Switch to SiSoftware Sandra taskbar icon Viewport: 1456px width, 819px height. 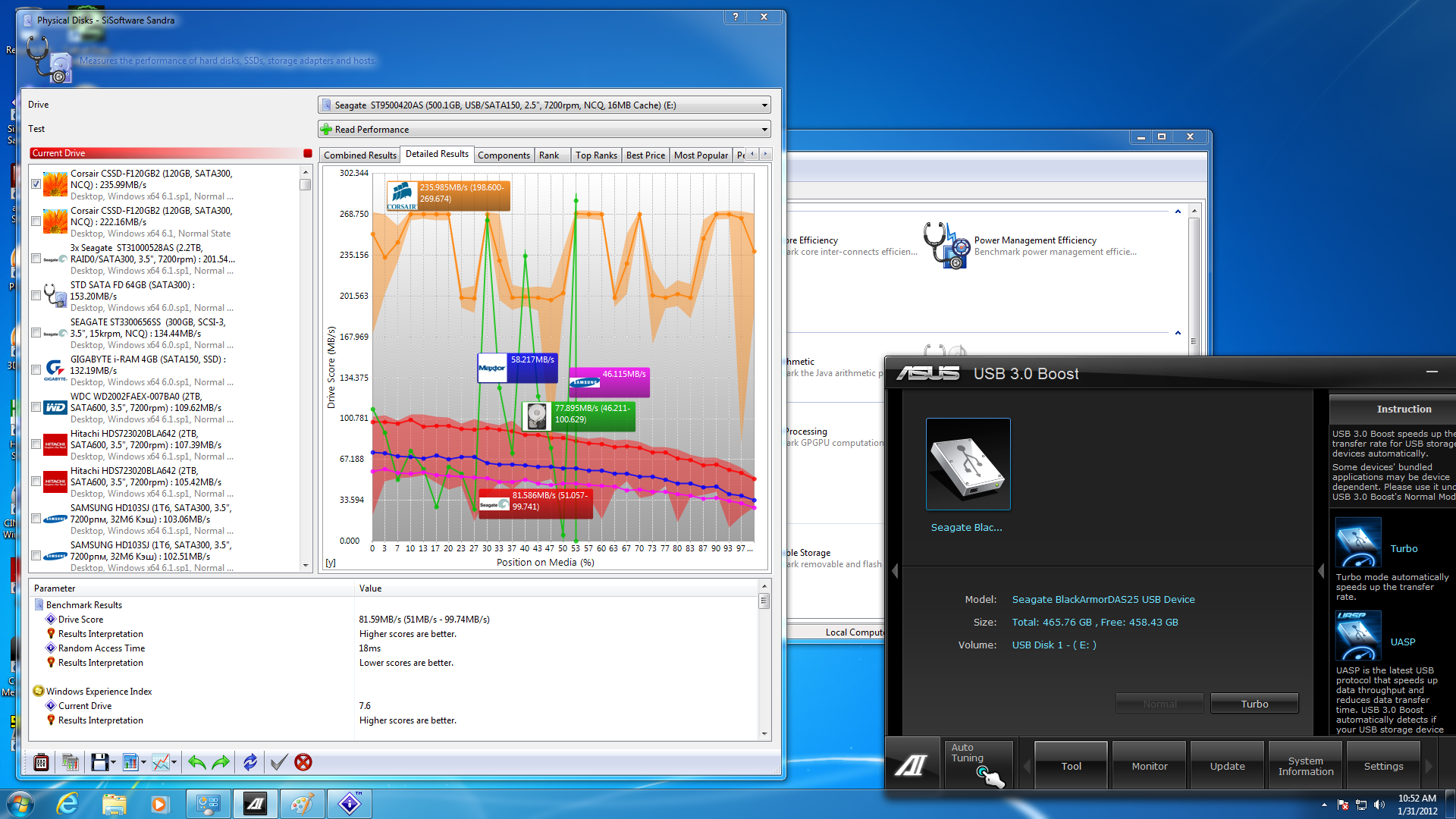click(350, 804)
